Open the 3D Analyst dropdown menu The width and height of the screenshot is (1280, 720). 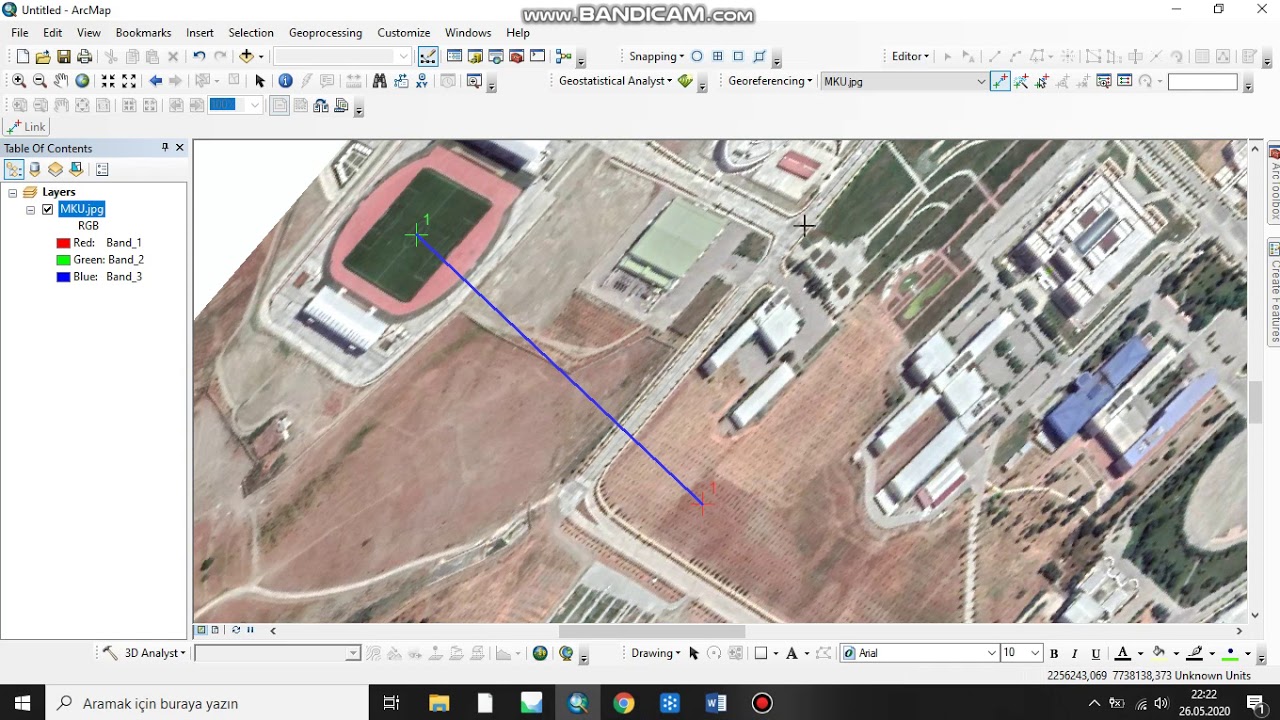tap(155, 653)
